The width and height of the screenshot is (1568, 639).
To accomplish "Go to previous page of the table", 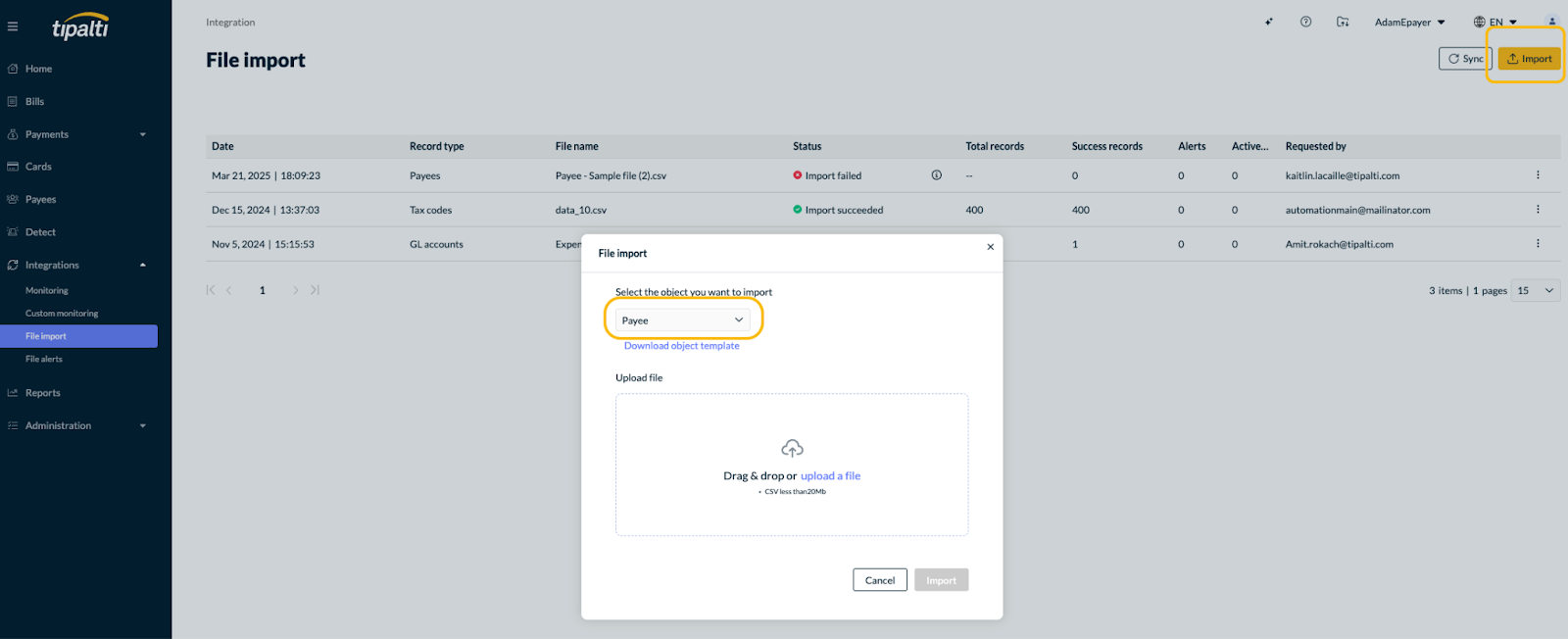I will pos(229,290).
